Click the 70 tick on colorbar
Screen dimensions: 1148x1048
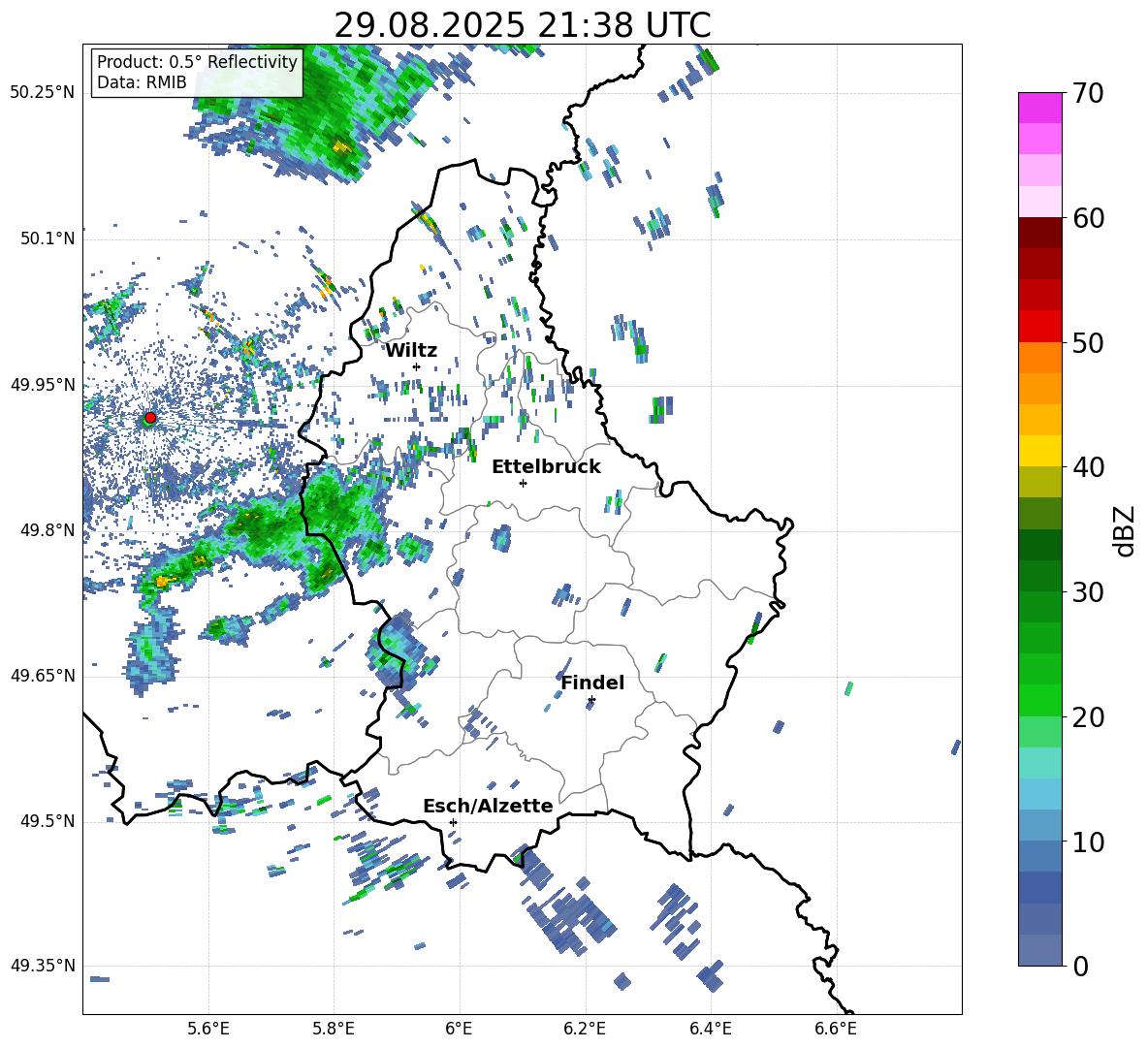tap(1088, 93)
